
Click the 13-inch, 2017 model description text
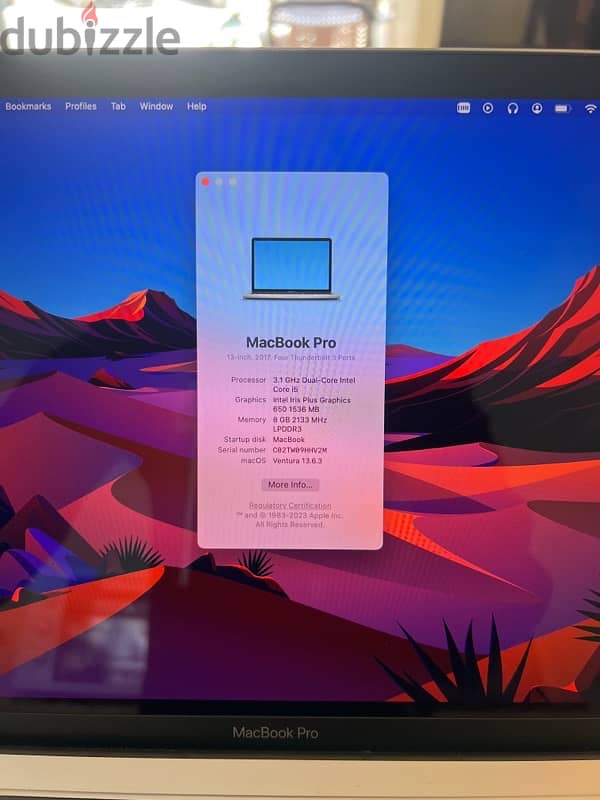pos(290,358)
